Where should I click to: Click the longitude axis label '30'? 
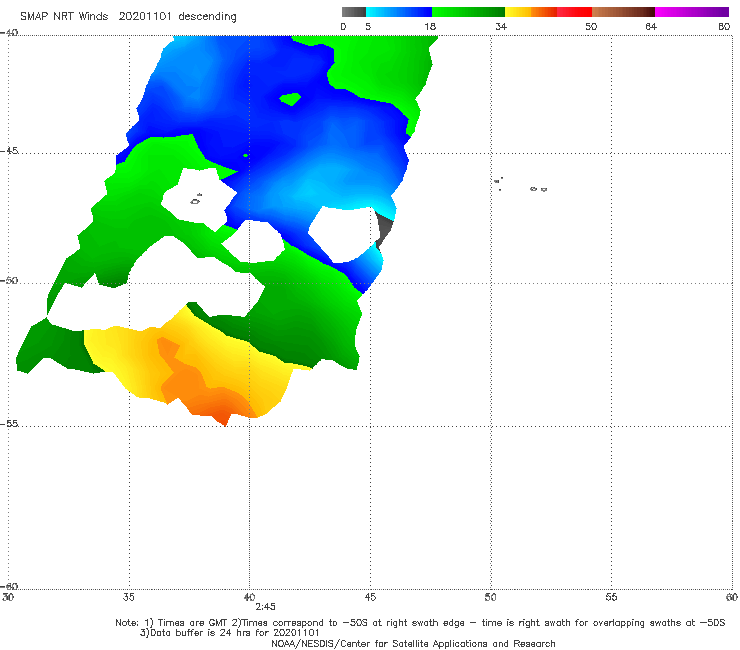tap(8, 597)
